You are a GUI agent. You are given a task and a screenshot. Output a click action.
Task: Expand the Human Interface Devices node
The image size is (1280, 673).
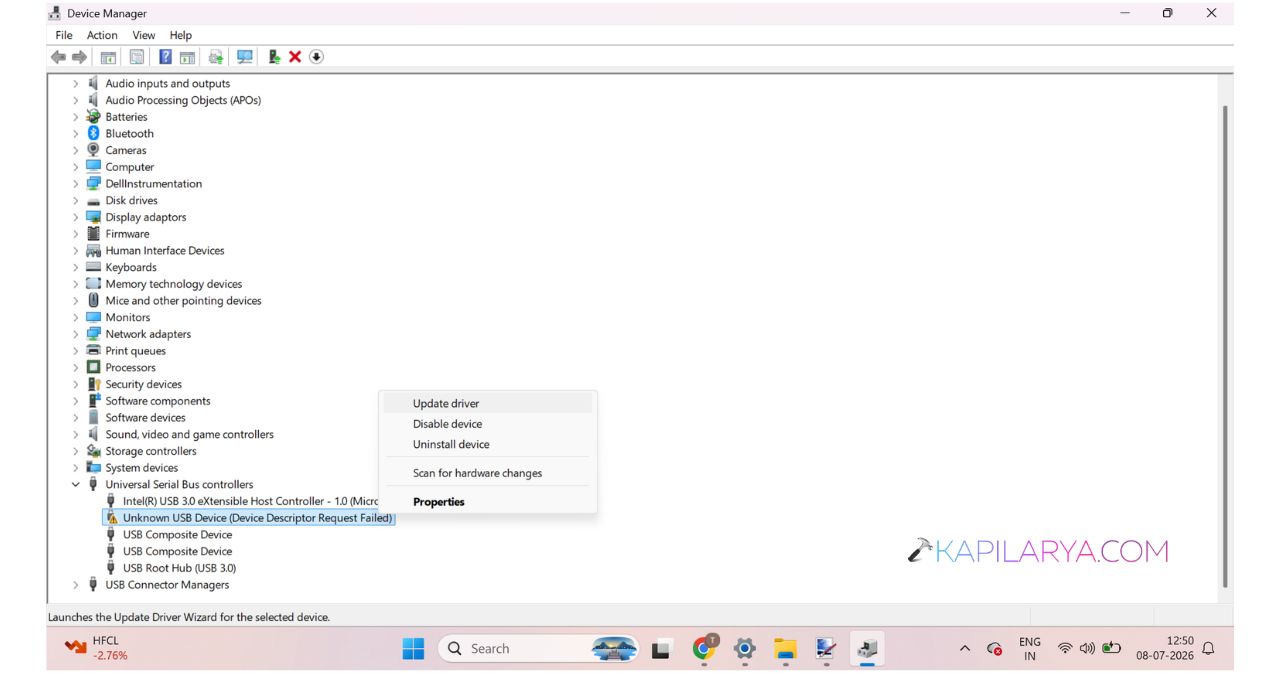click(75, 250)
